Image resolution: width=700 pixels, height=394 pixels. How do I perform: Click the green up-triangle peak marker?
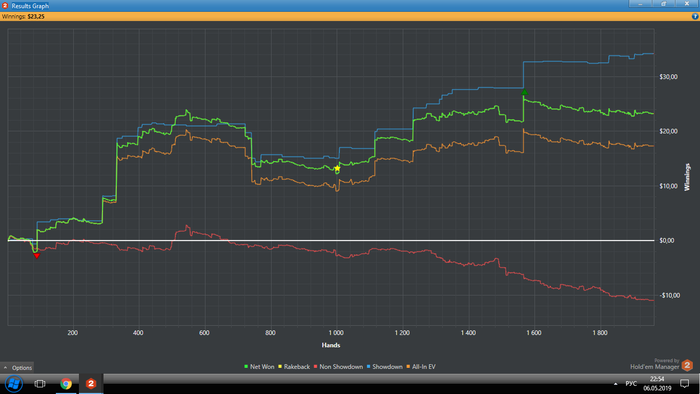click(525, 92)
